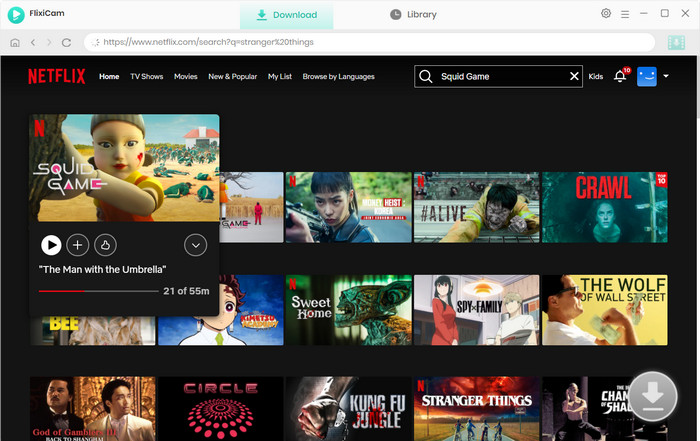The image size is (700, 441).
Task: Switch to the Library tab
Action: pos(413,15)
